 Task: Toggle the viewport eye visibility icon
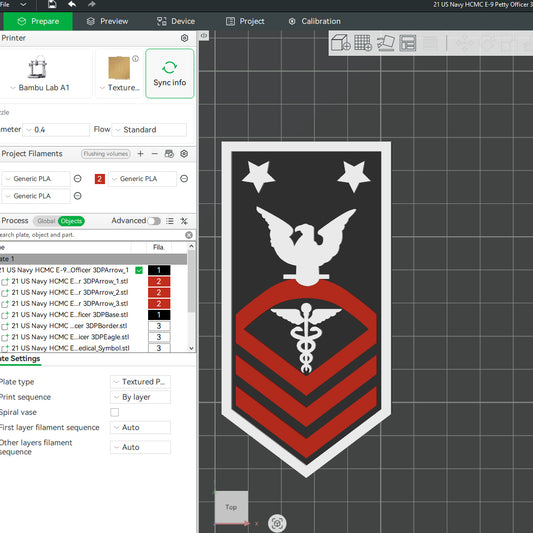click(204, 36)
